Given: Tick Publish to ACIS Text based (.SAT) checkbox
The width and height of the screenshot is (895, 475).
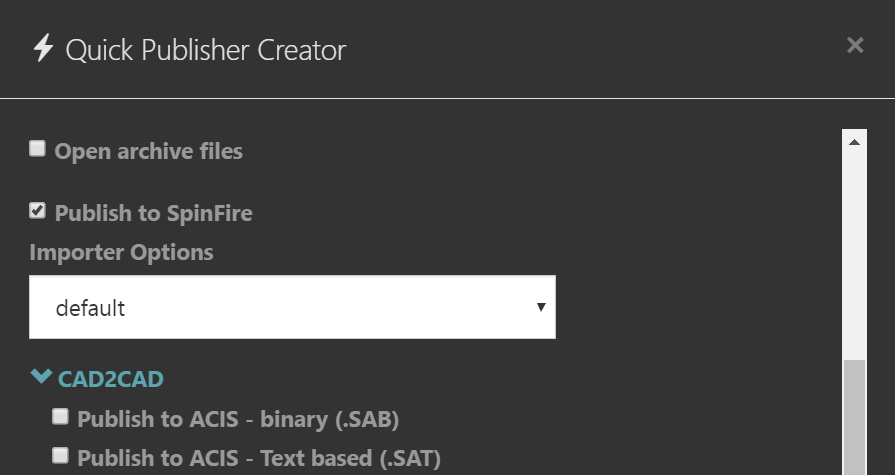Looking at the screenshot, I should pos(61,456).
